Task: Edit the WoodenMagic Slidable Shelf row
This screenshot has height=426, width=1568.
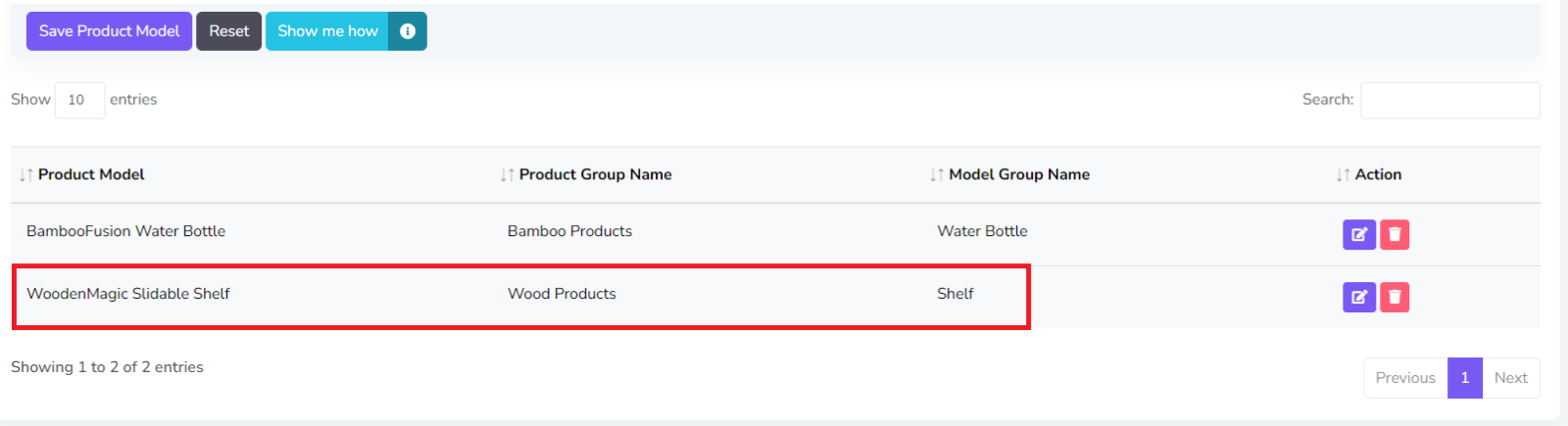Action: click(x=1358, y=297)
